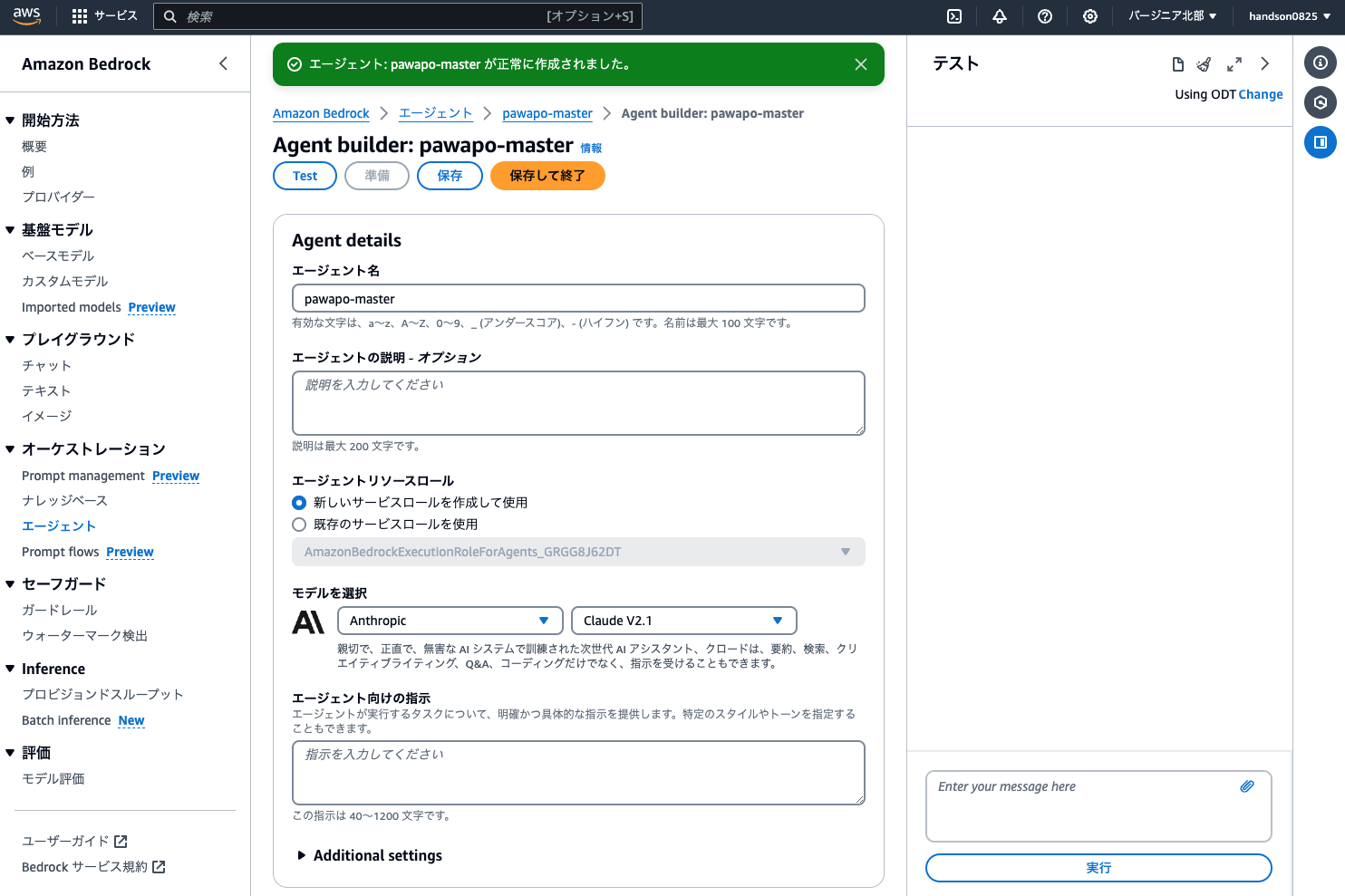The width and height of the screenshot is (1345, 896).
Task: Collapse the Amazon Bedrock sidebar arrow
Action: click(223, 63)
